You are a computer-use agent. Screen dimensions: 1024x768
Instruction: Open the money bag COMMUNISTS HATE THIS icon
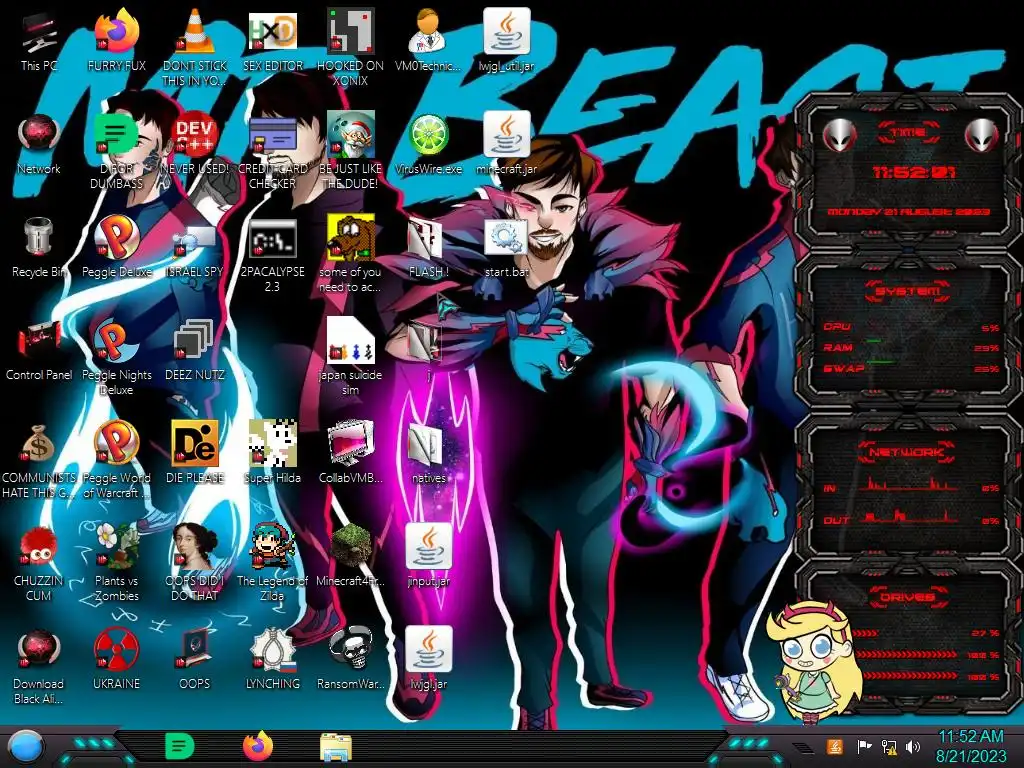click(x=39, y=444)
